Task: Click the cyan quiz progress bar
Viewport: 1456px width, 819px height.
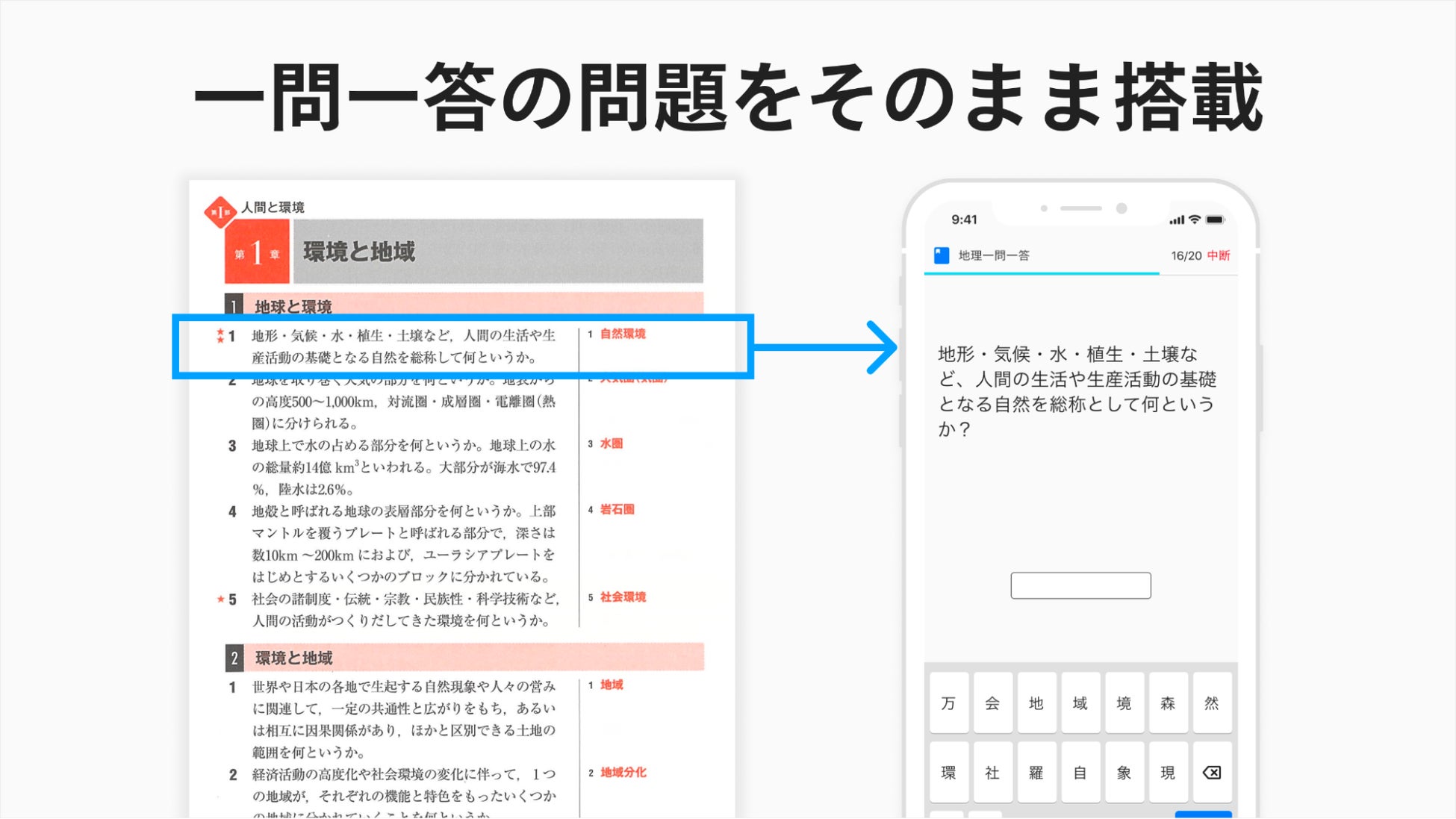Action: [x=1042, y=273]
